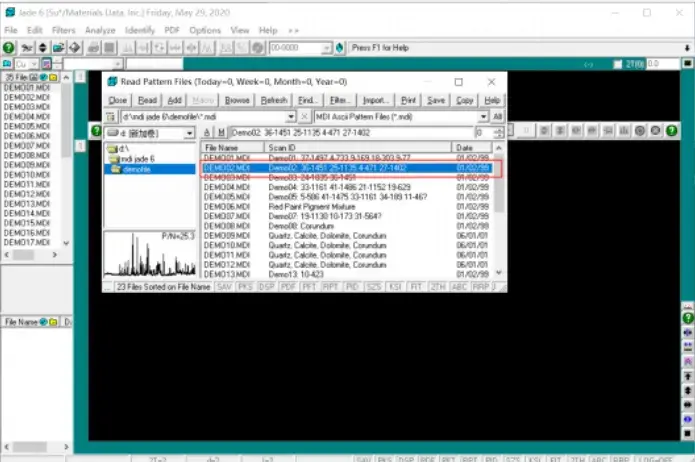Click the Scan ID column header
This screenshot has height=462, width=695.
pyautogui.click(x=358, y=148)
